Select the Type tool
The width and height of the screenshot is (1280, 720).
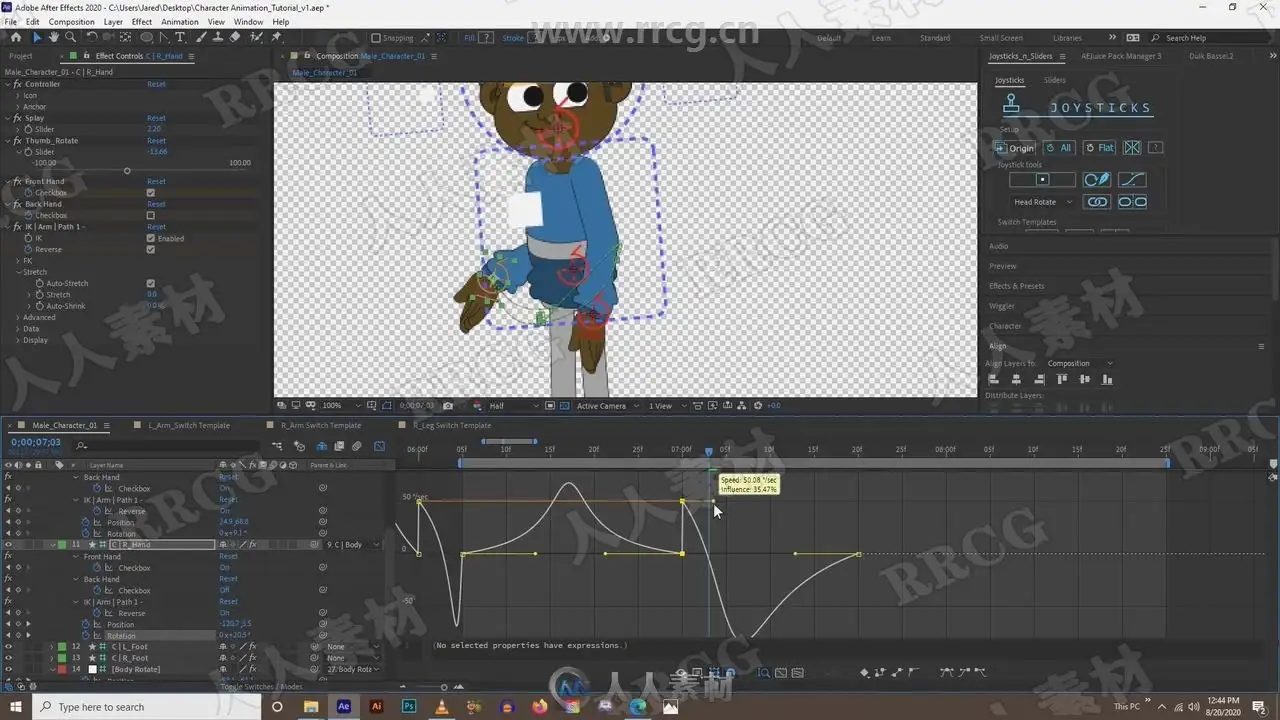coord(180,37)
